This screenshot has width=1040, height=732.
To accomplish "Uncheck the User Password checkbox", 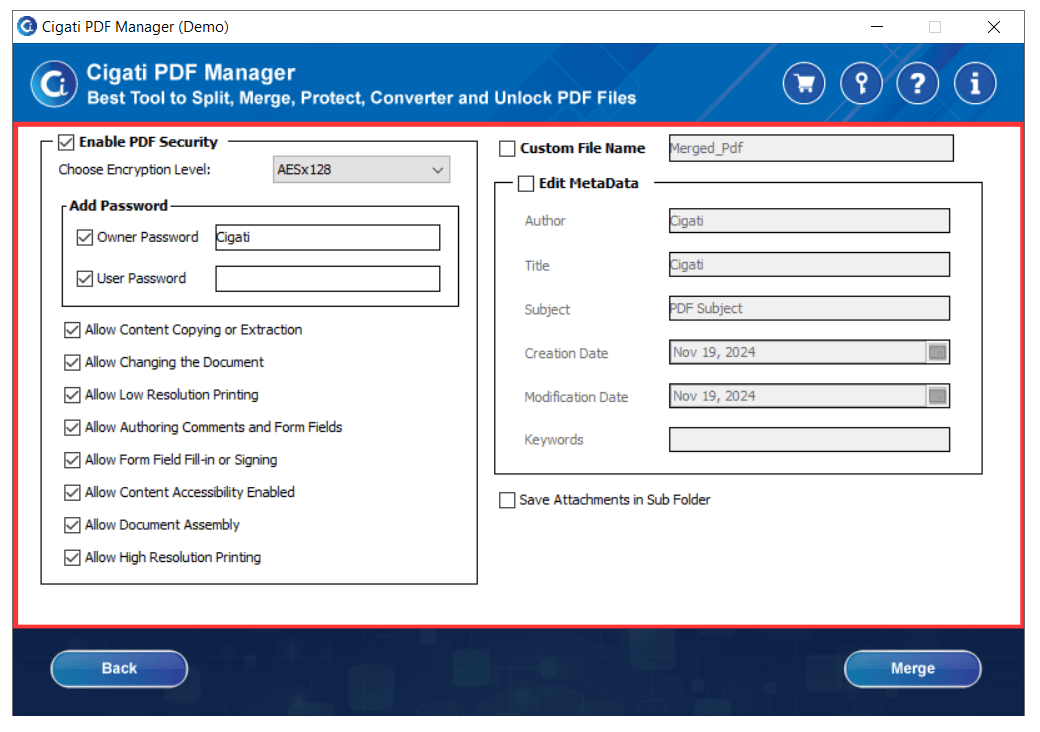I will [x=84, y=278].
